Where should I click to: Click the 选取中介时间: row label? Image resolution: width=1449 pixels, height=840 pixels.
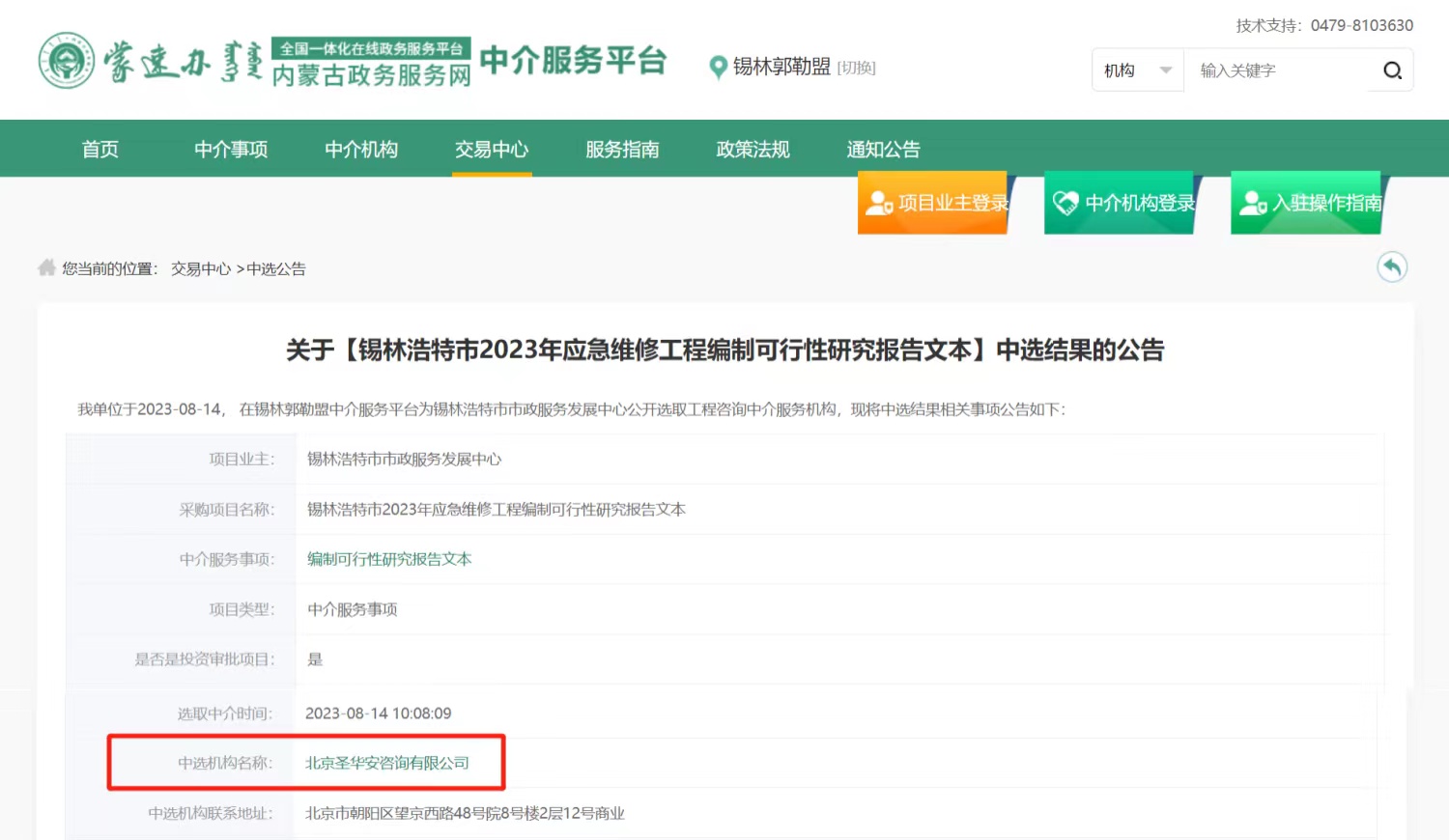pyautogui.click(x=225, y=713)
